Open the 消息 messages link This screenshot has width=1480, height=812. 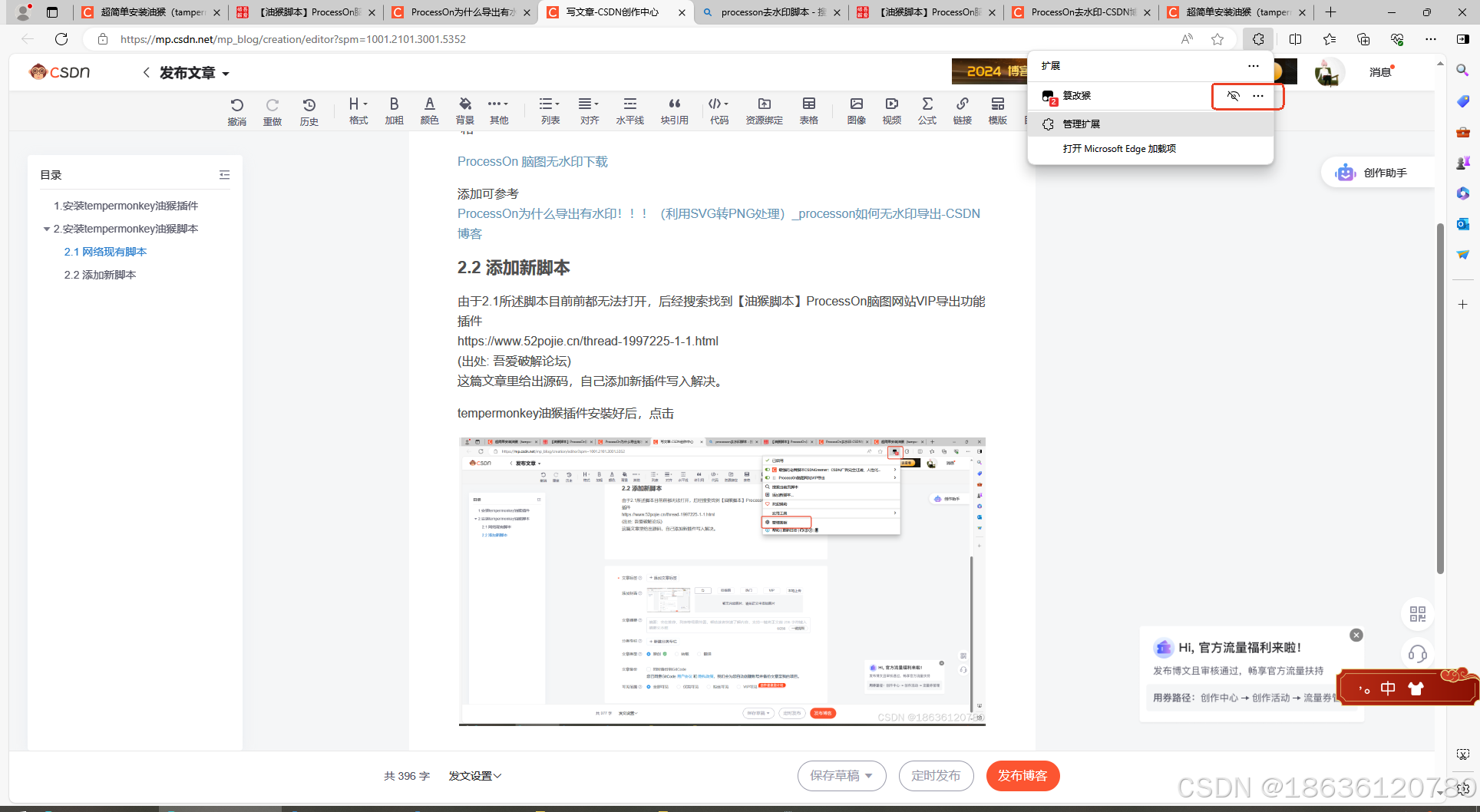[x=1381, y=72]
